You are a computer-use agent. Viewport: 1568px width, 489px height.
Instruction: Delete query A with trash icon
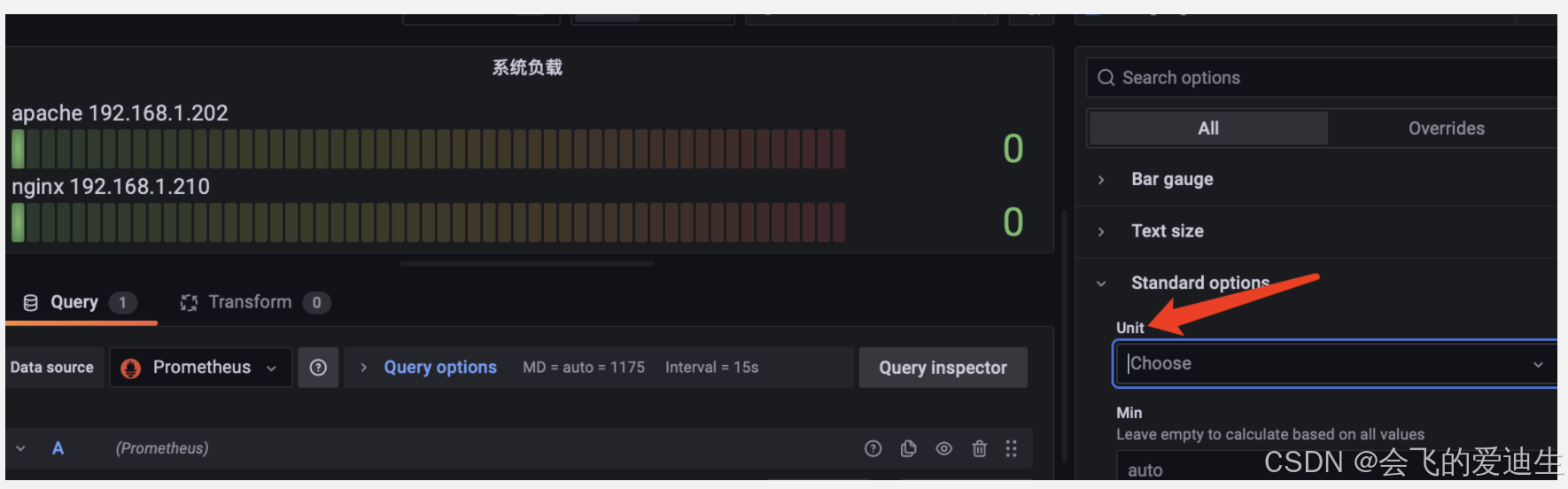click(979, 448)
